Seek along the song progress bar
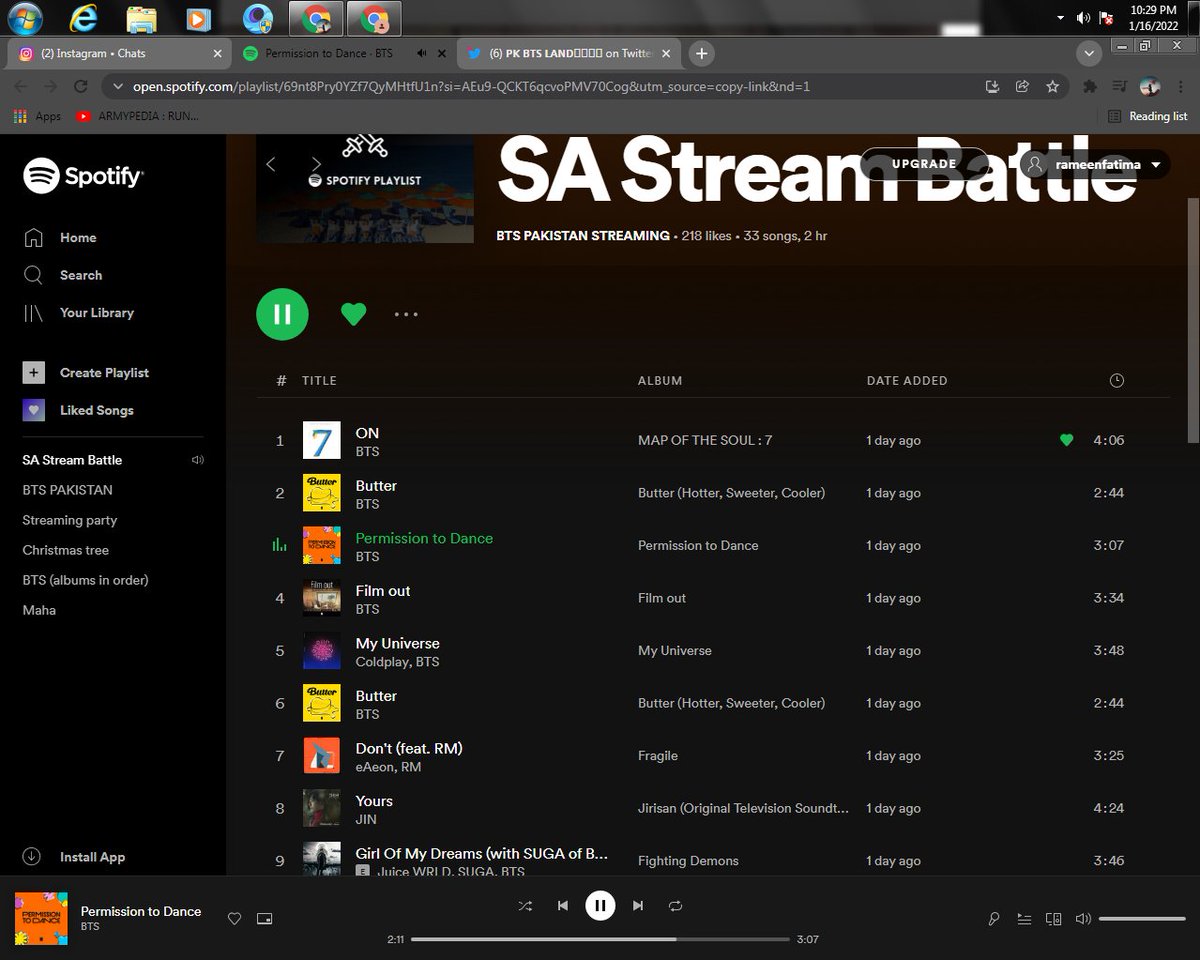 (x=600, y=939)
